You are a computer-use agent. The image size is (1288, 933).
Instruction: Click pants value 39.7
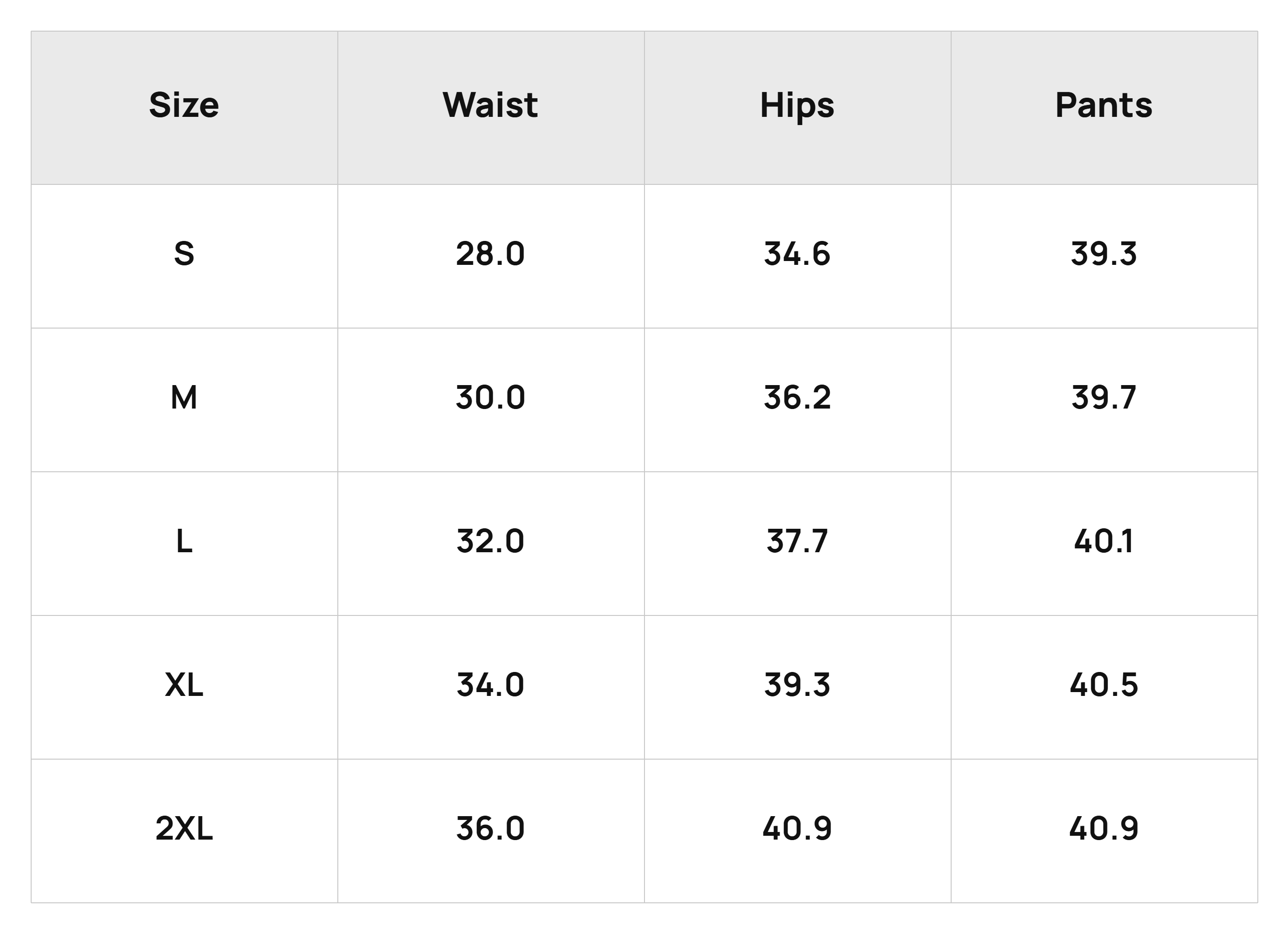1104,397
